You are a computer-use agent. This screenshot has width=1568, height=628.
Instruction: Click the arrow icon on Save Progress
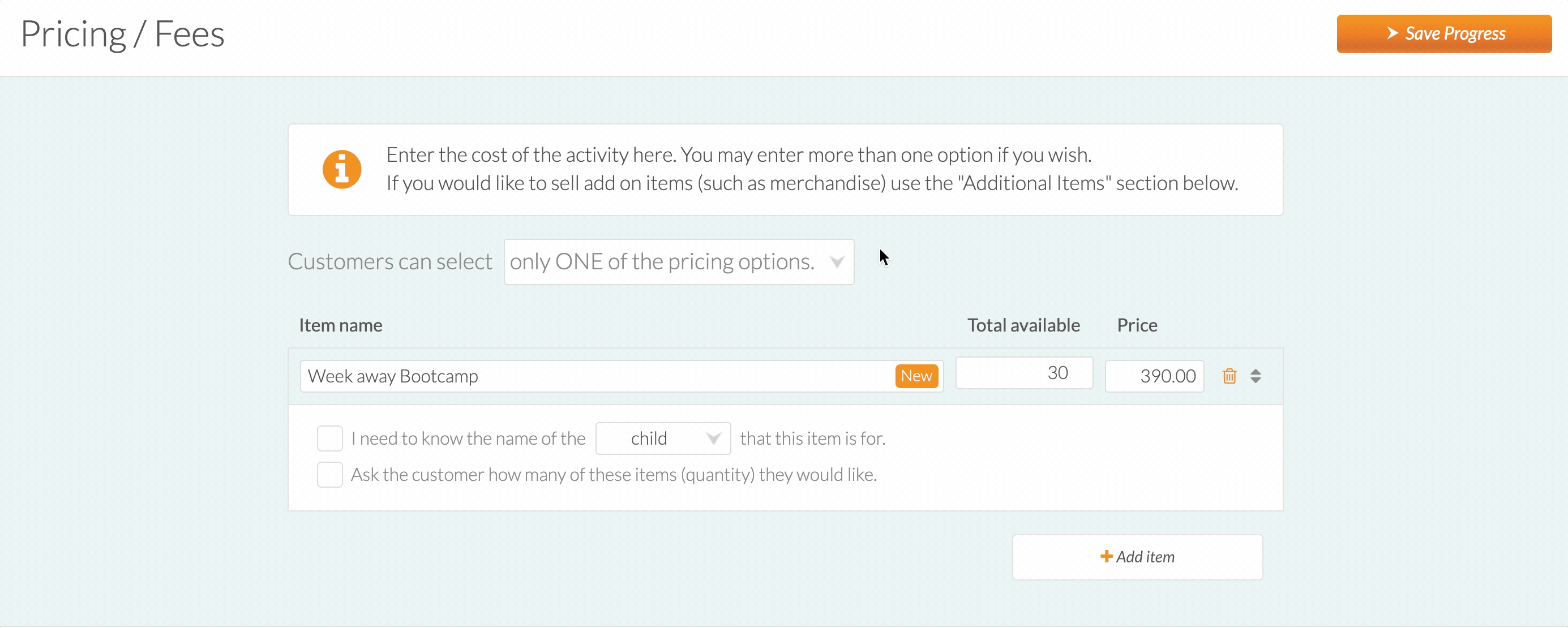pyautogui.click(x=1392, y=33)
